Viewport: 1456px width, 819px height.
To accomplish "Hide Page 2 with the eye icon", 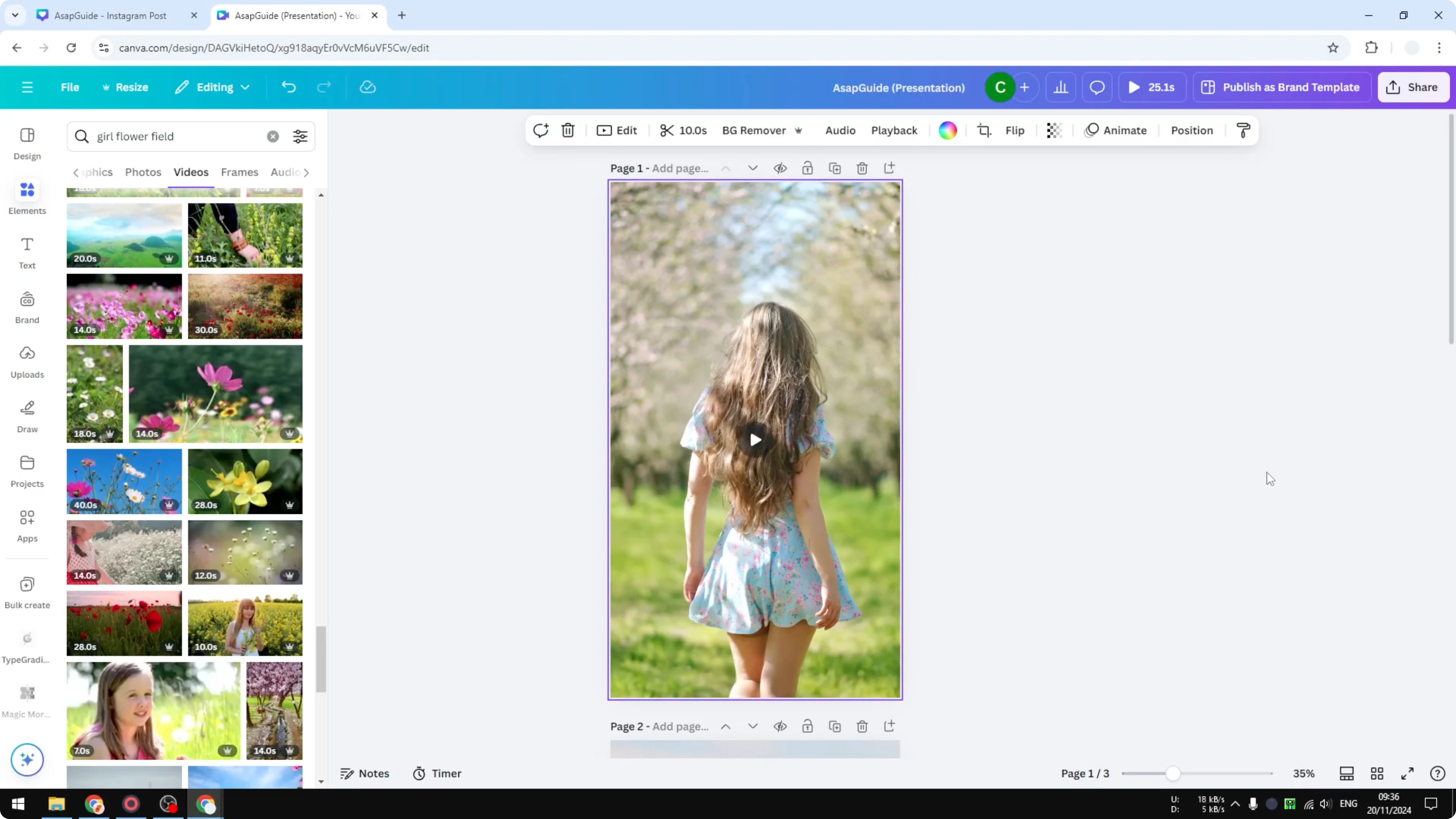I will click(780, 726).
